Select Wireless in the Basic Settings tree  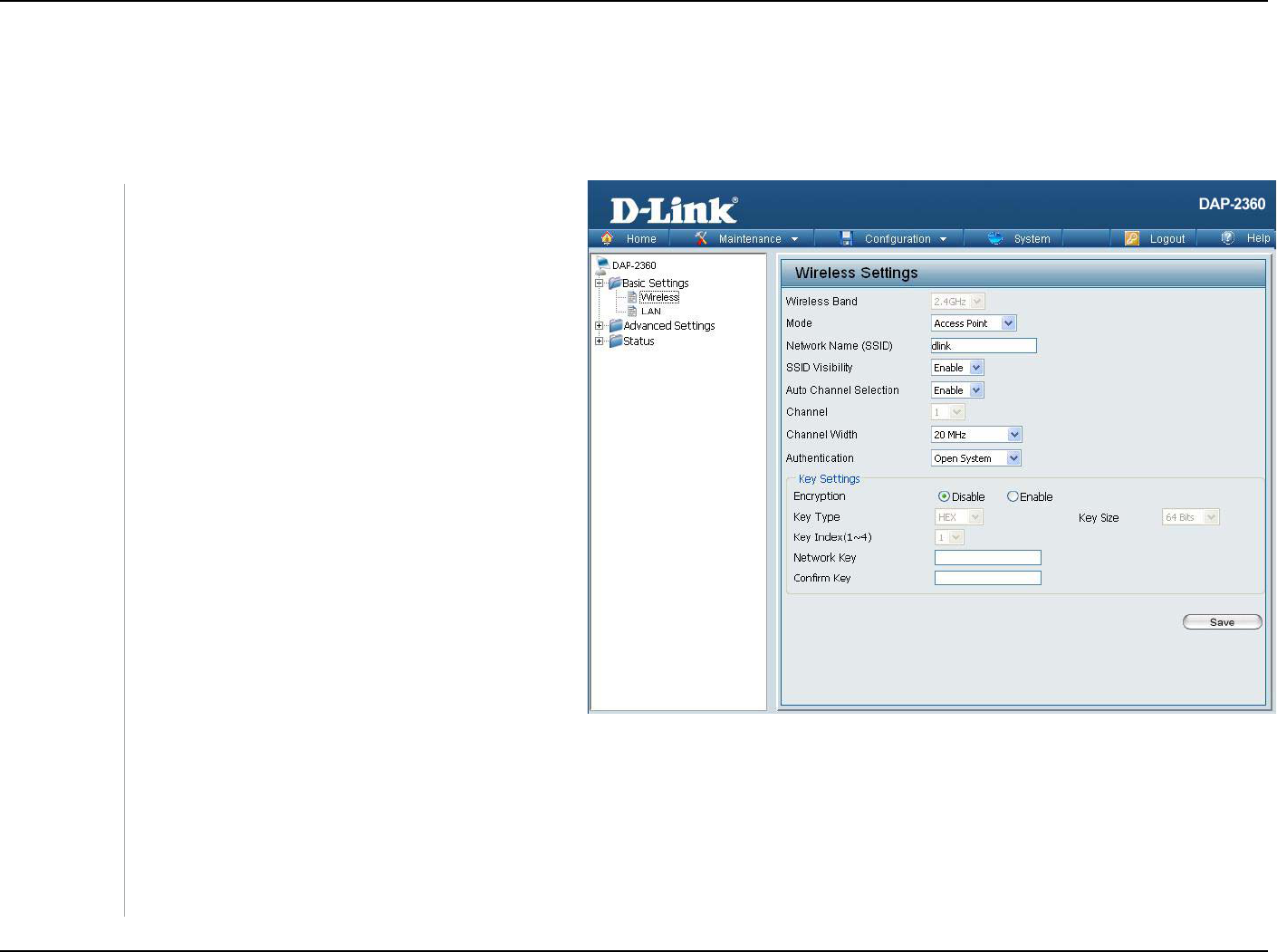659,297
